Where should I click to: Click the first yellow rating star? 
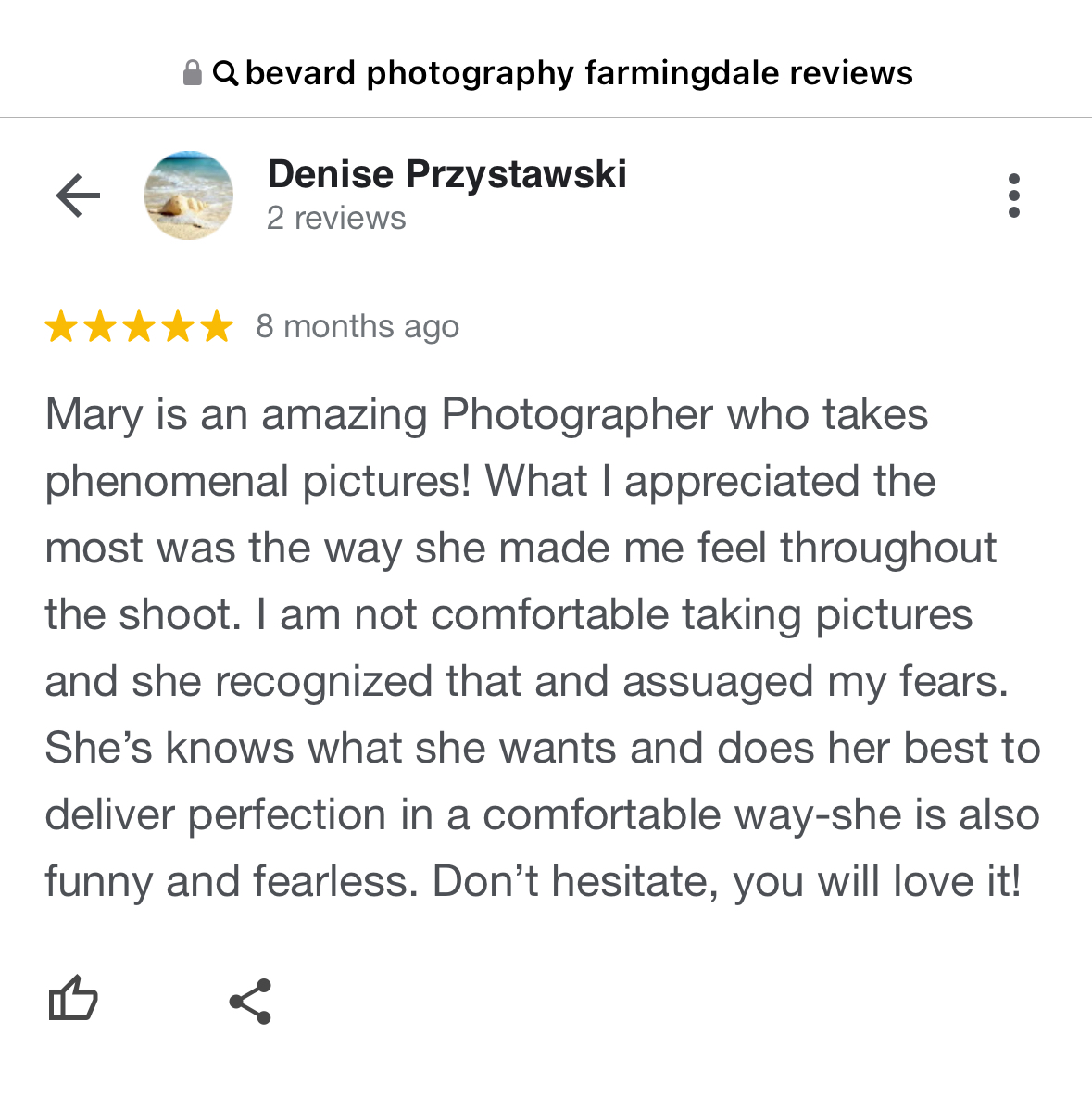61,327
